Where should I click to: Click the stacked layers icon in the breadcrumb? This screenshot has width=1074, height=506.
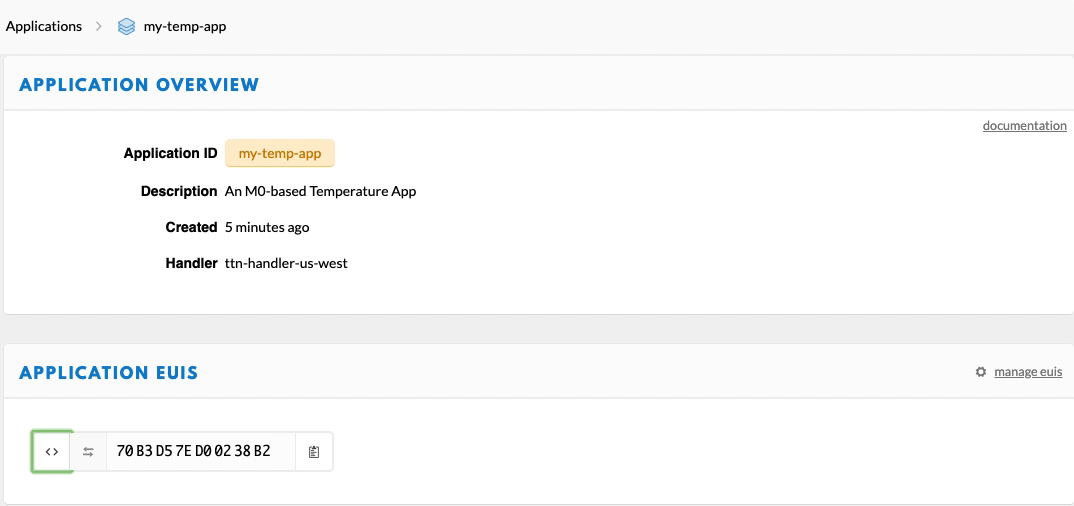(126, 27)
